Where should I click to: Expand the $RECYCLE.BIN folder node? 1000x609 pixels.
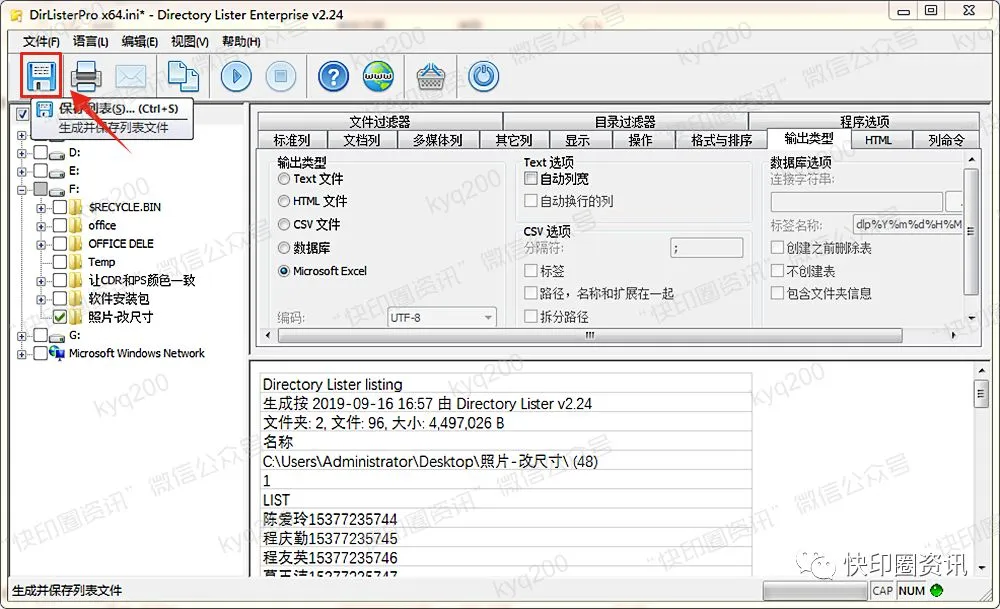pyautogui.click(x=41, y=208)
